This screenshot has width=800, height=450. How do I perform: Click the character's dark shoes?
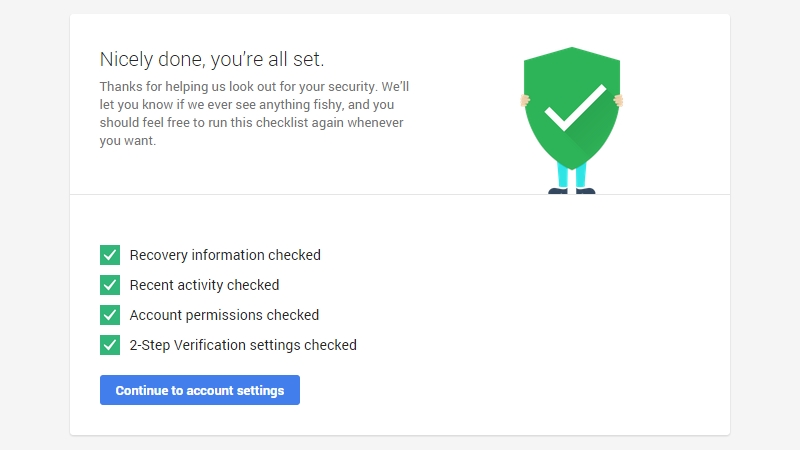pyautogui.click(x=571, y=191)
